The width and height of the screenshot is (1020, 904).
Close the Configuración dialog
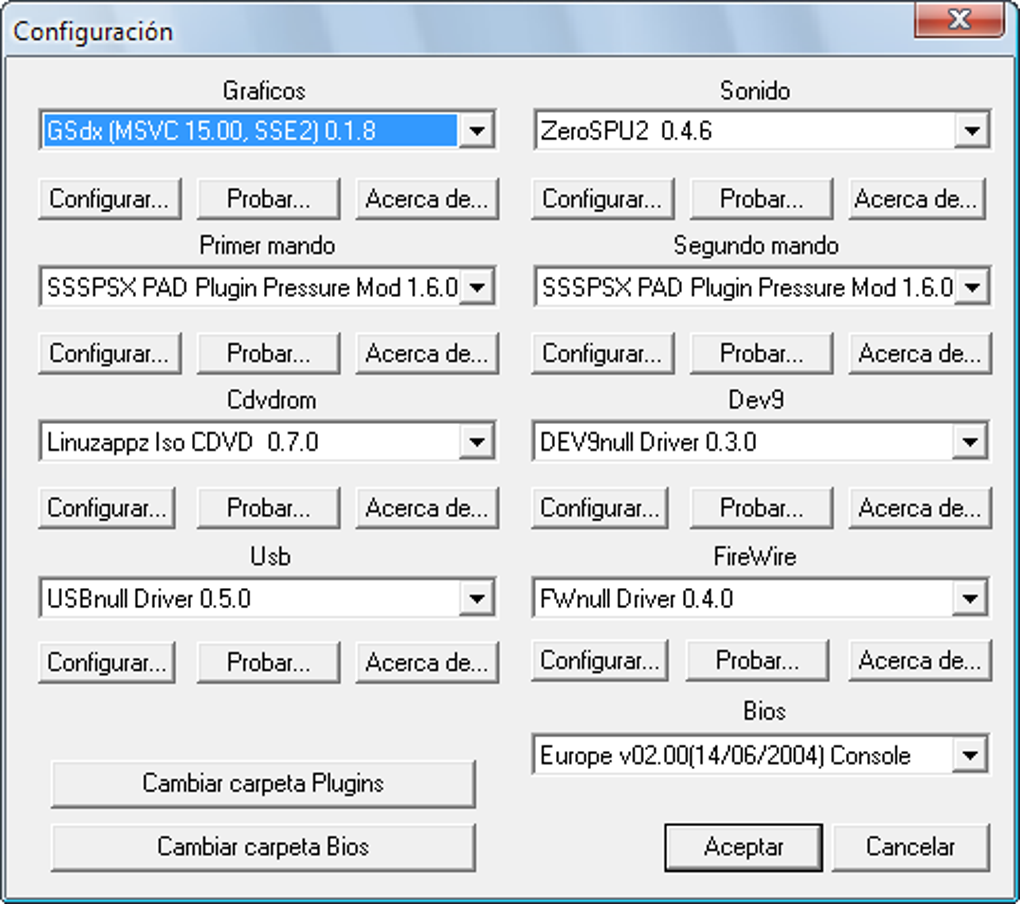click(x=960, y=20)
